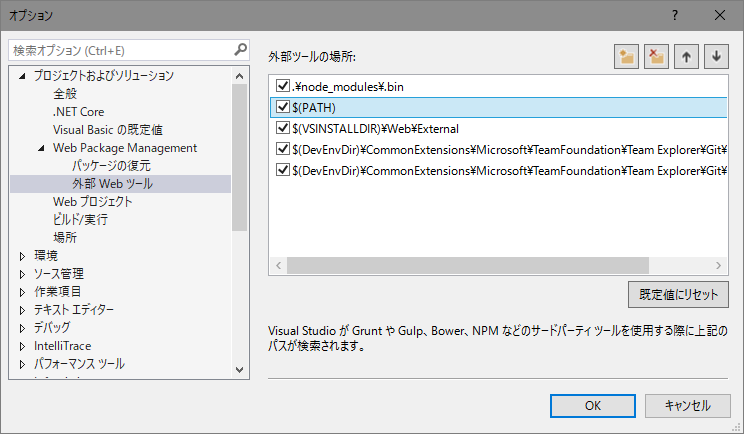This screenshot has width=744, height=434.
Task: Click the path list horizontal scrollbar thumb
Action: click(x=468, y=266)
